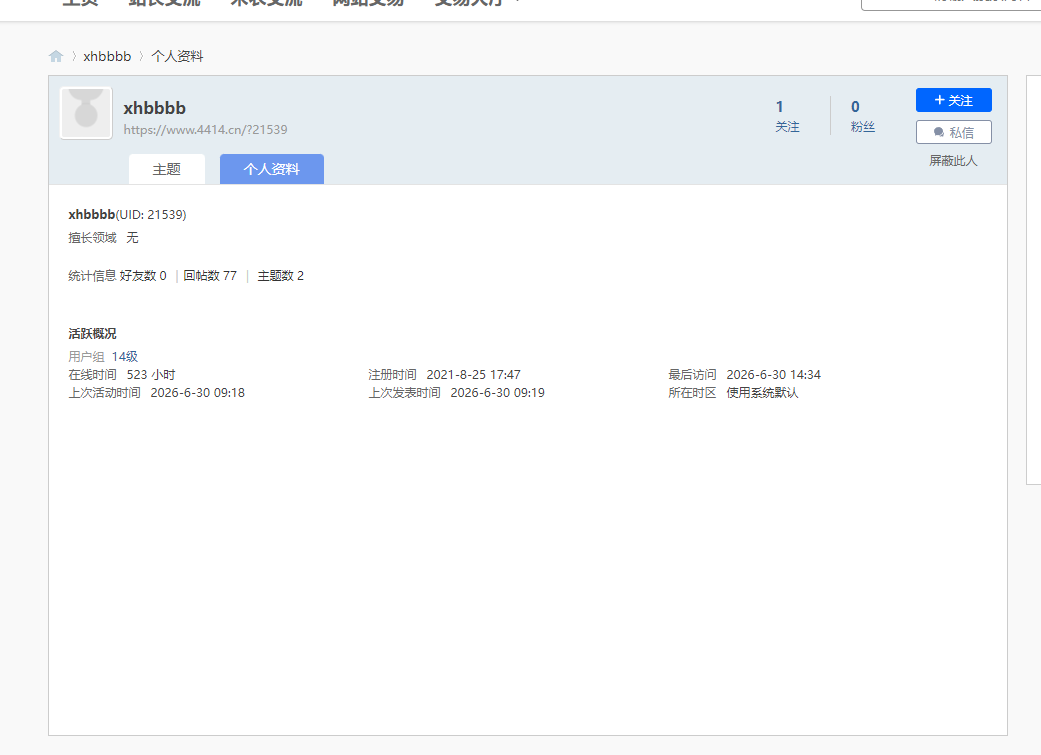Select the 个人资料 breadcrumb item
Image resolution: width=1041 pixels, height=755 pixels.
177,56
